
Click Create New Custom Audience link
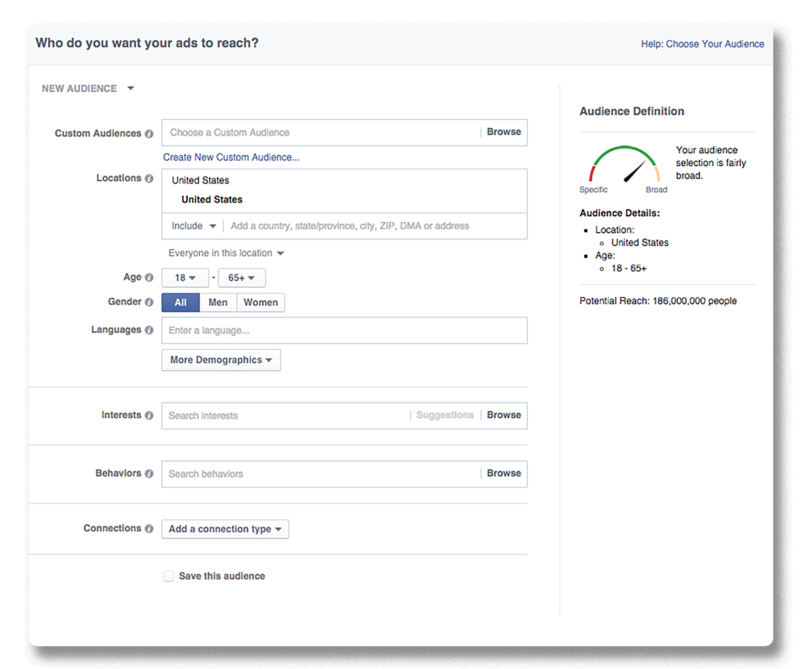pos(231,157)
